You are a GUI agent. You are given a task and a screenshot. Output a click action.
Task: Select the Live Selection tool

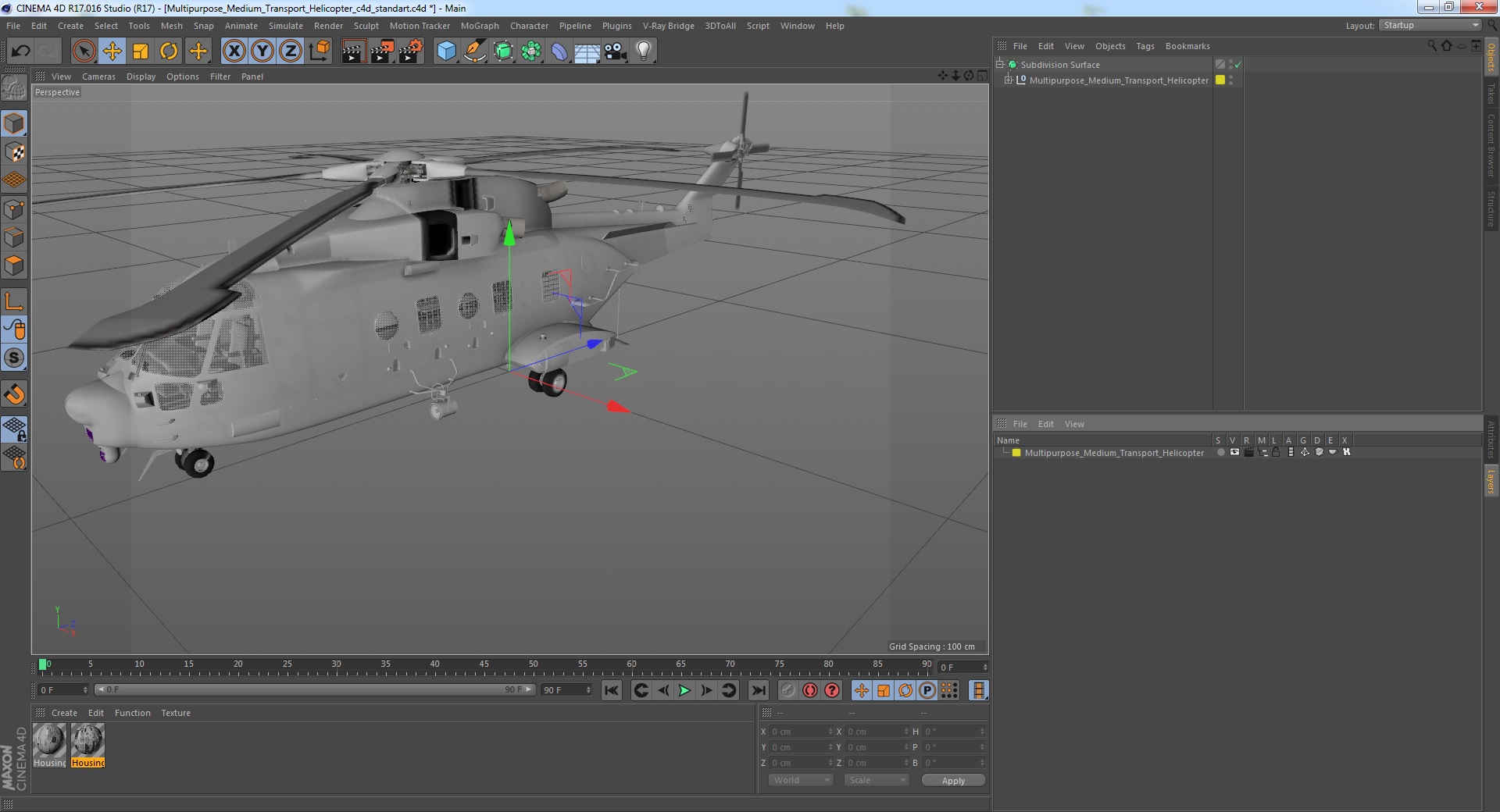(x=84, y=52)
